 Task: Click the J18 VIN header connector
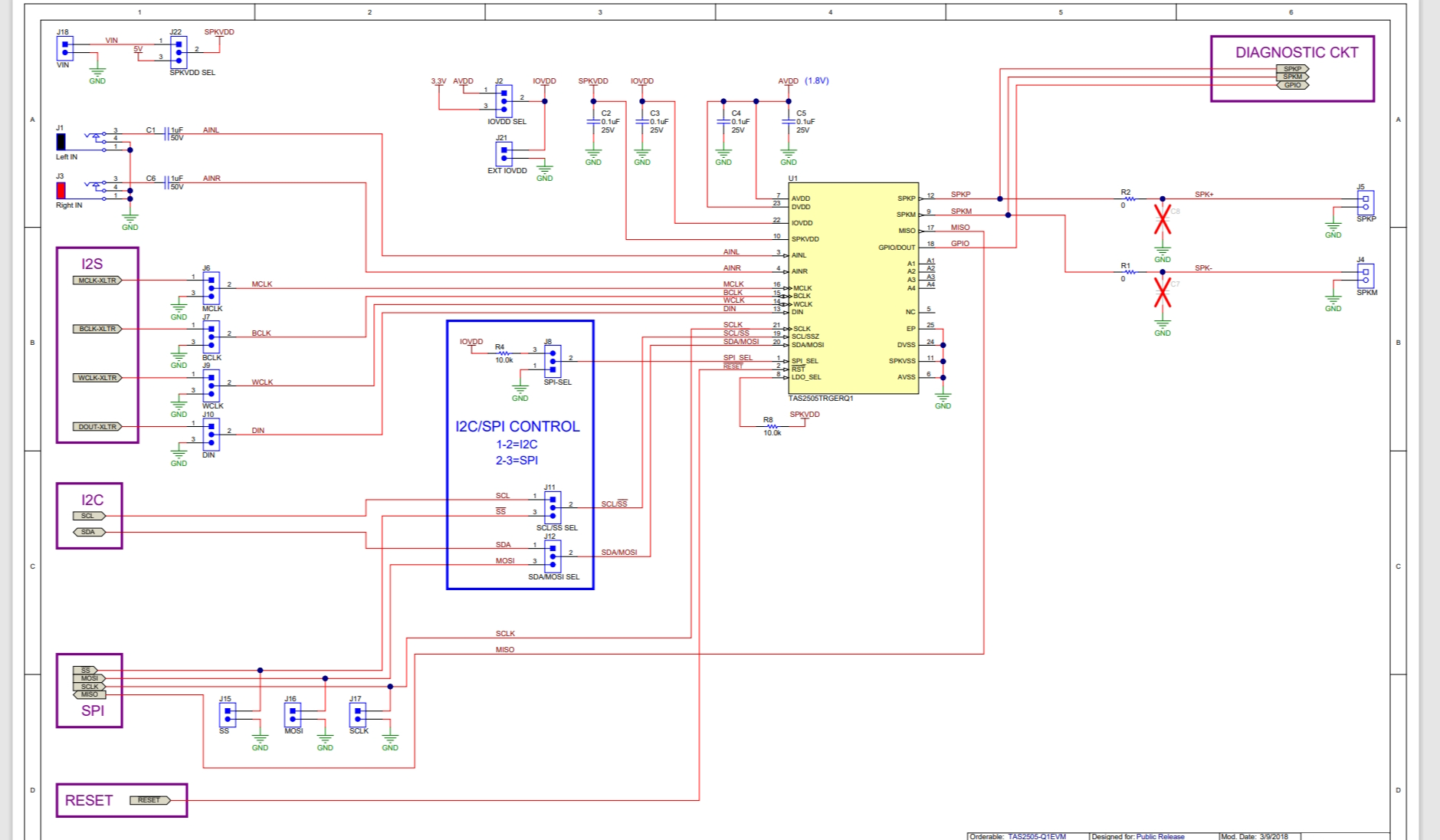pos(65,49)
